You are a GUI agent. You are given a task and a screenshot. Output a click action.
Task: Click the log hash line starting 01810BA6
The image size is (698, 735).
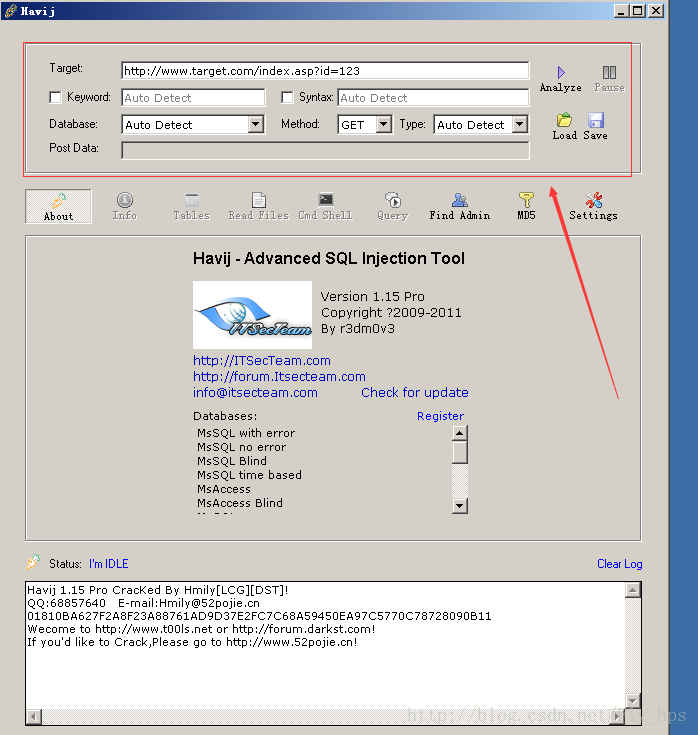click(x=259, y=616)
